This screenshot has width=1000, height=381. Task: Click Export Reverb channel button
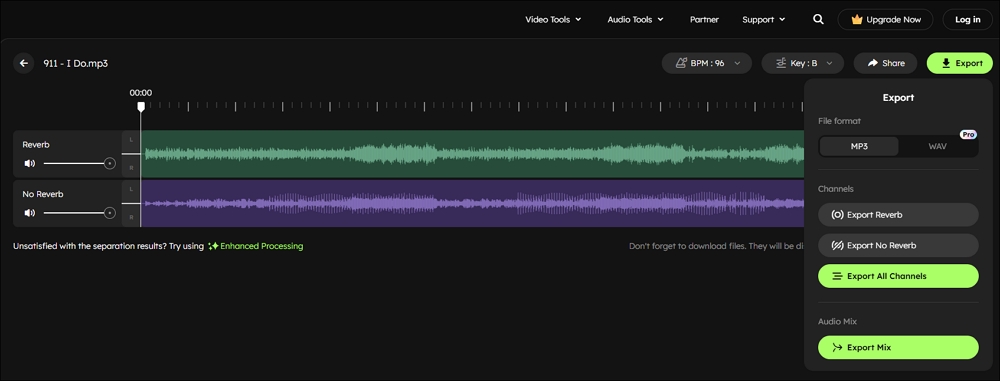[898, 215]
